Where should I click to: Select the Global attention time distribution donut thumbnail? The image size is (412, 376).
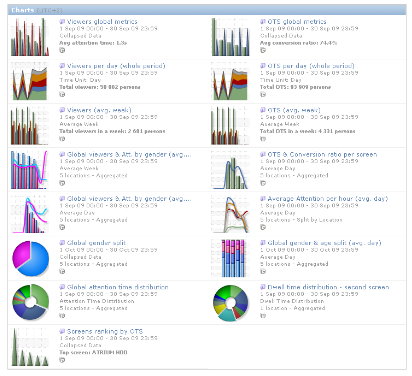(30, 302)
